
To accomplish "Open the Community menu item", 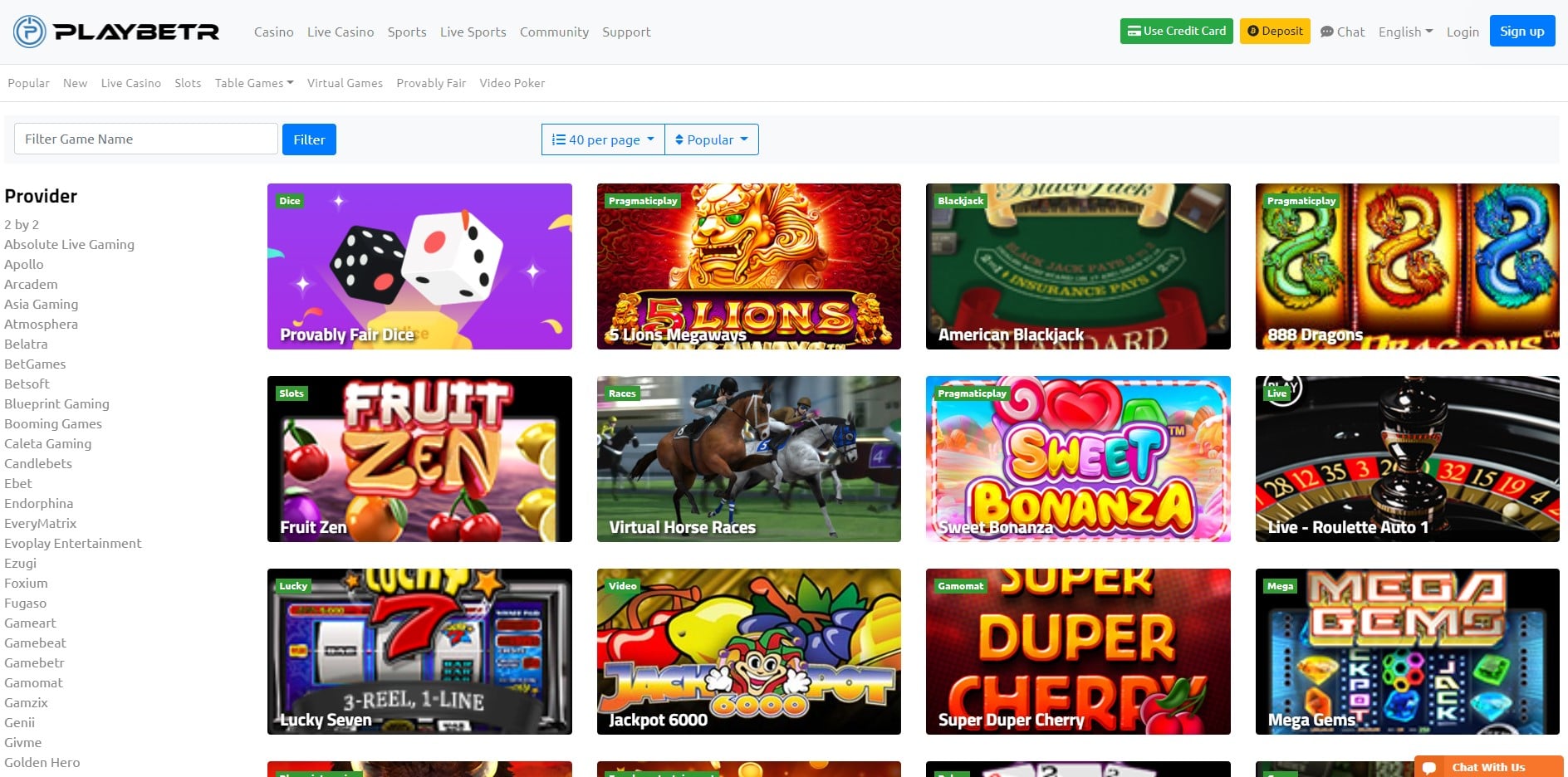I will click(554, 32).
